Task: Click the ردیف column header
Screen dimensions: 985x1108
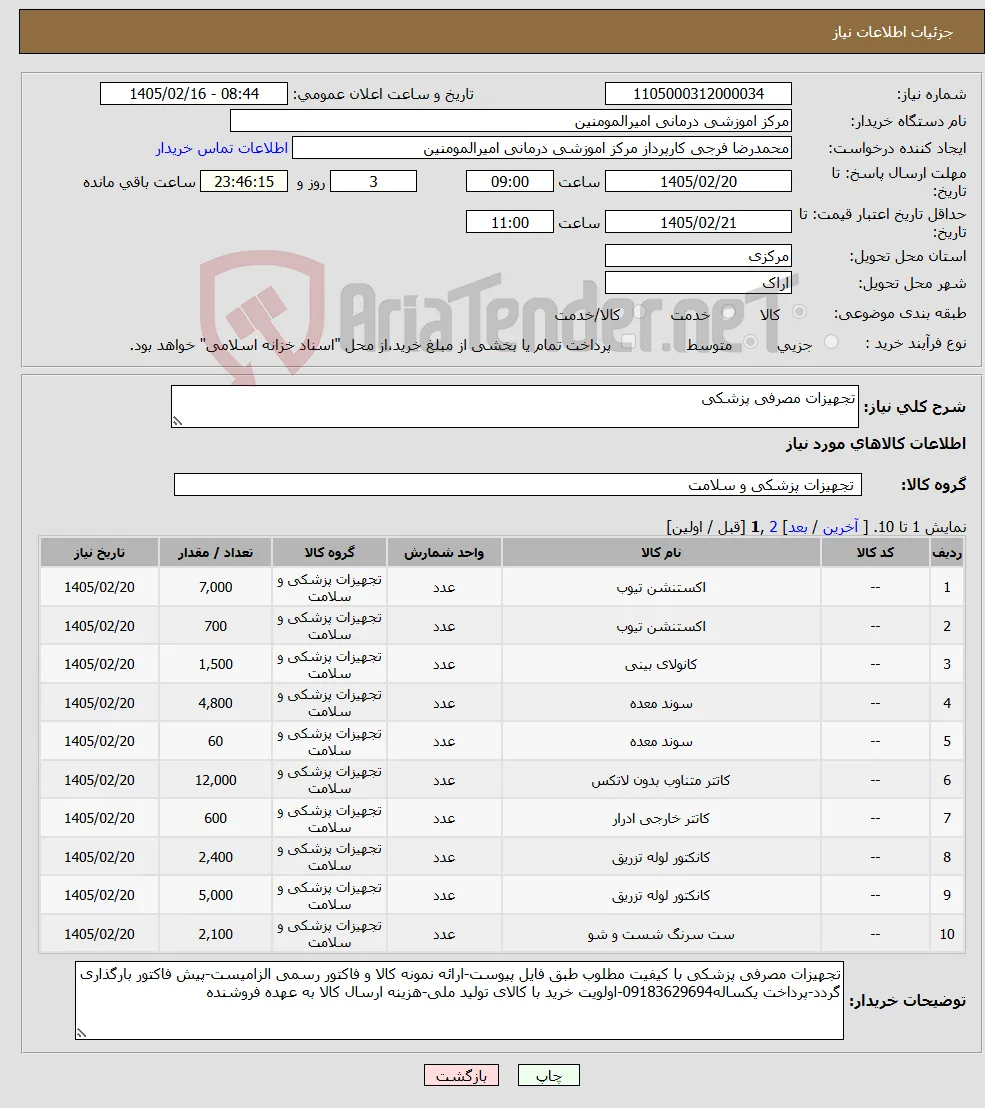Action: click(x=947, y=553)
